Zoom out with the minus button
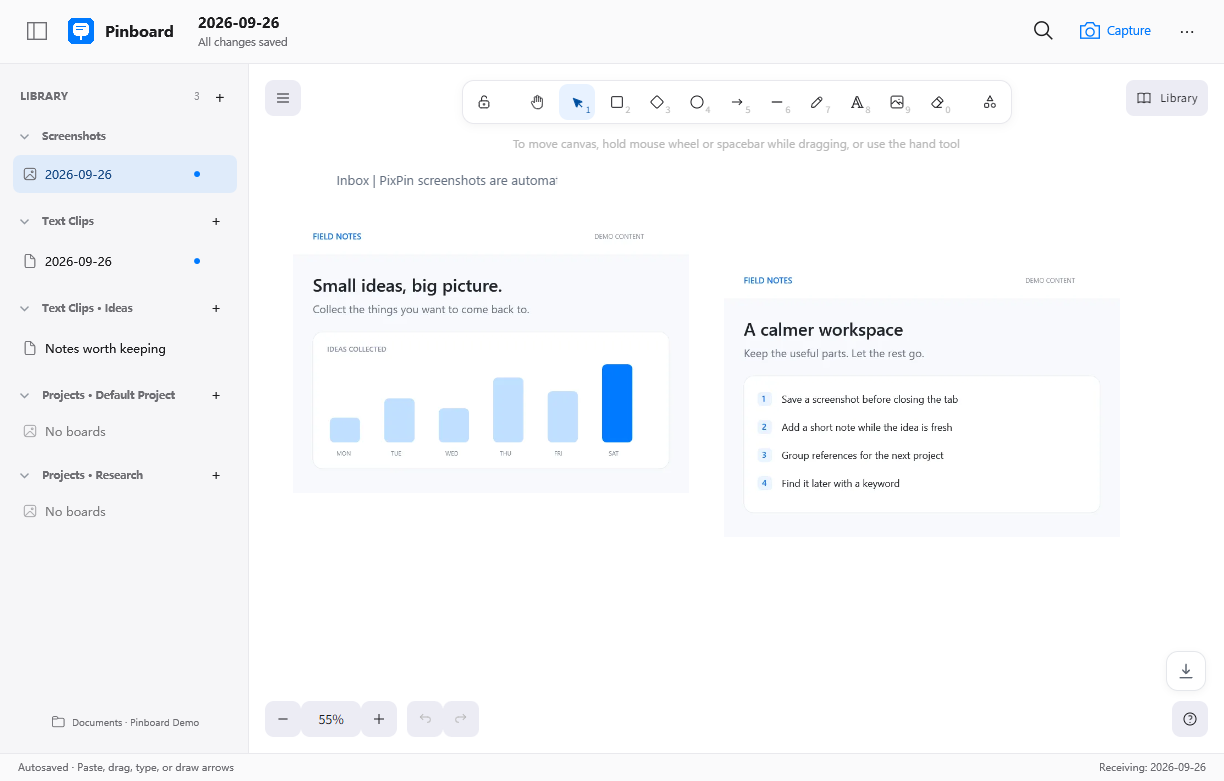The image size is (1224, 781). click(x=283, y=719)
